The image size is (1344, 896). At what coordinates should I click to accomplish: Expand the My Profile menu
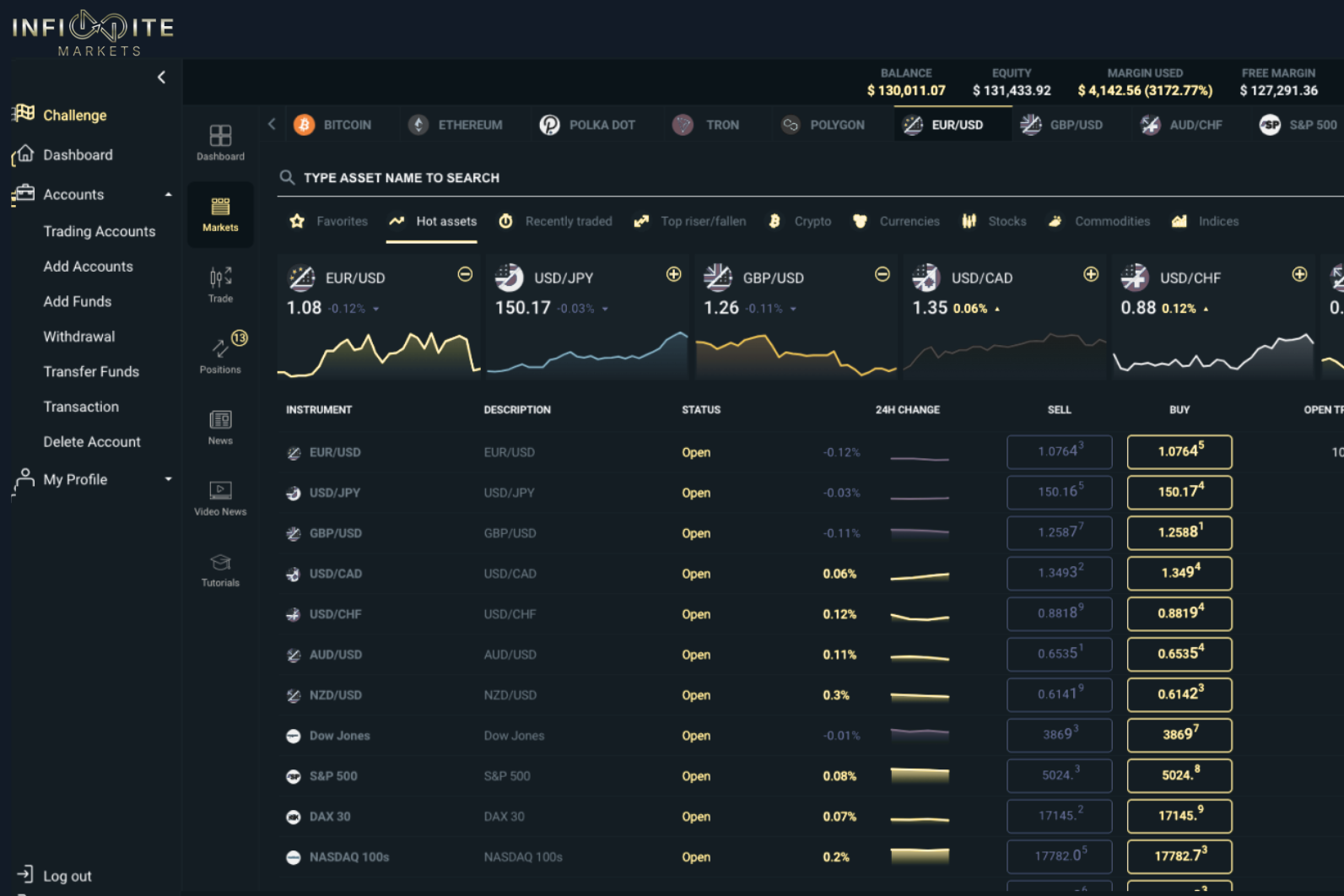169,479
